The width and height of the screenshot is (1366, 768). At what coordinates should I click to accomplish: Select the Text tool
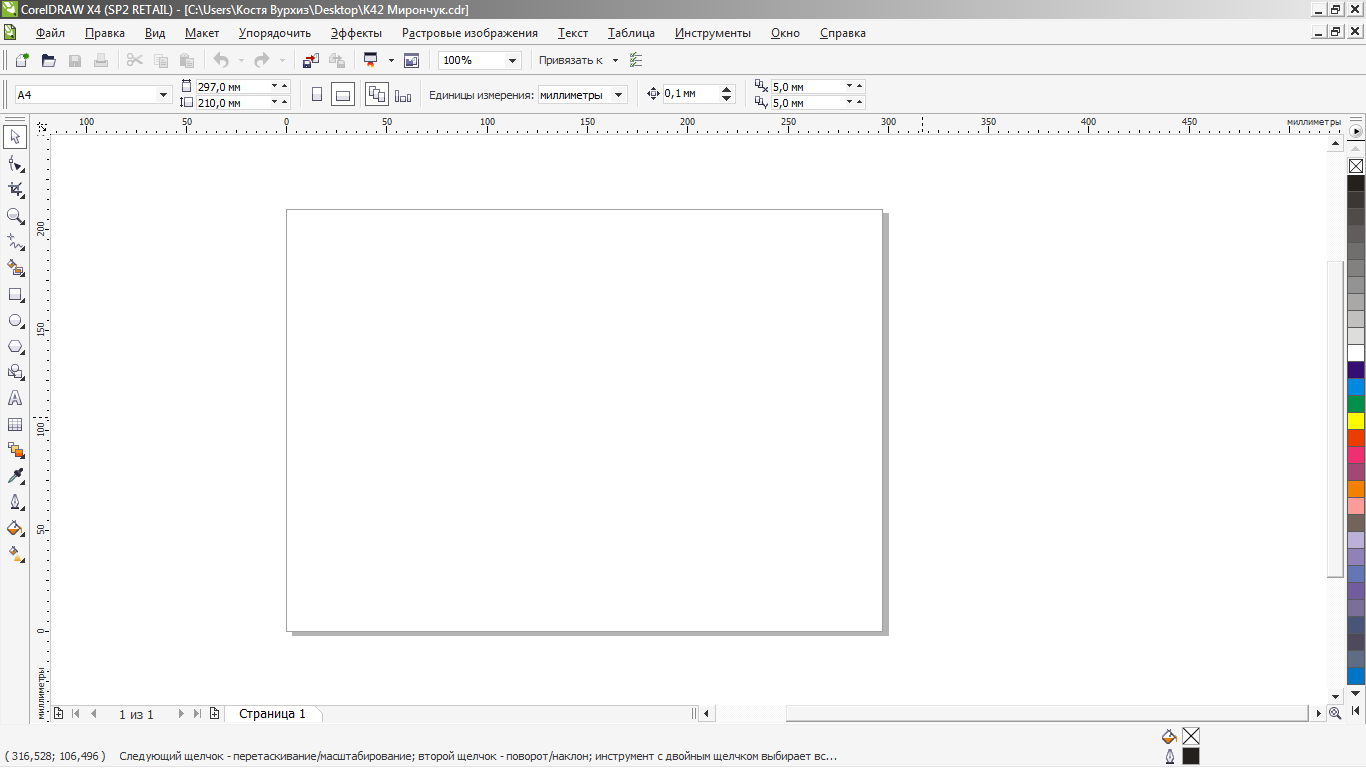pos(15,398)
